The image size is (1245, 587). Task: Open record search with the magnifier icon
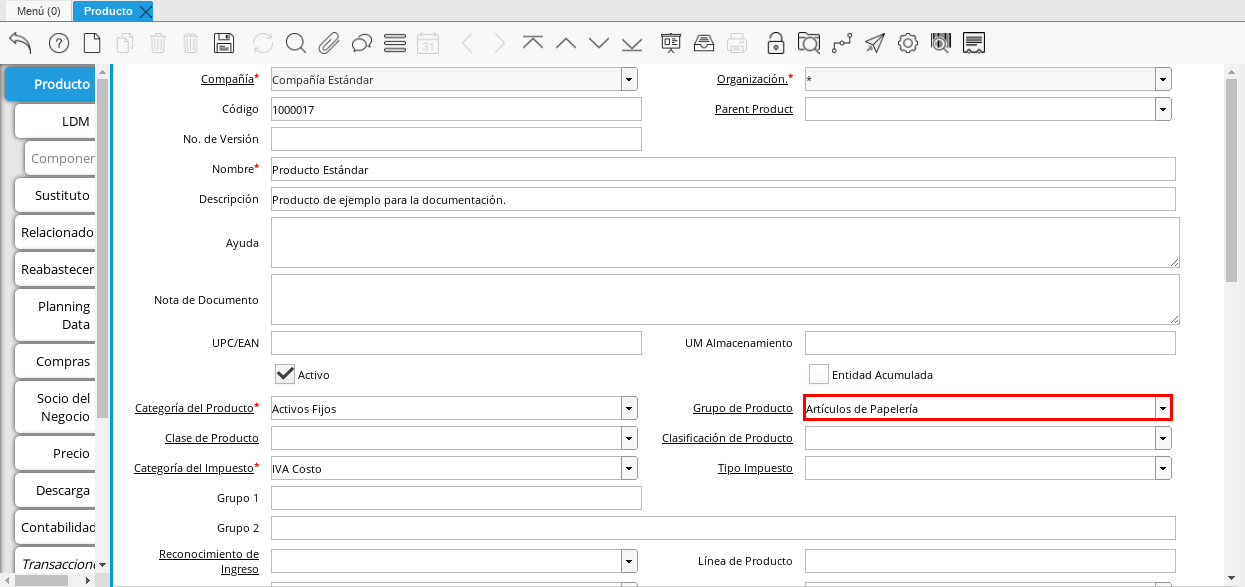(x=295, y=43)
